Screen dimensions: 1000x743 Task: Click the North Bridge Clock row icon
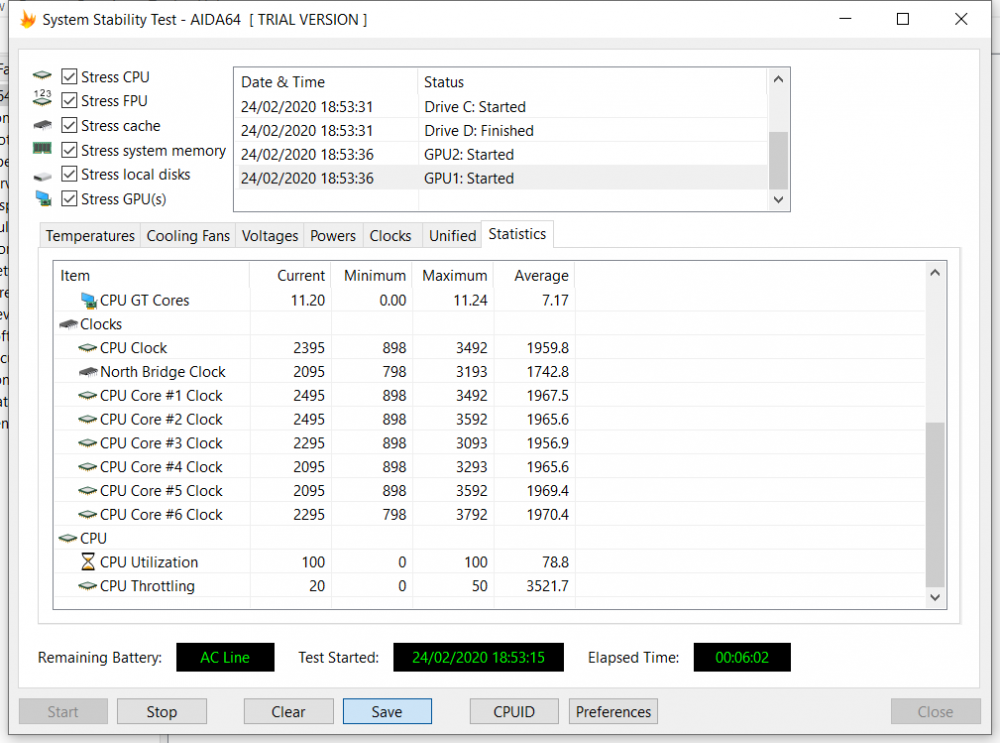[87, 372]
